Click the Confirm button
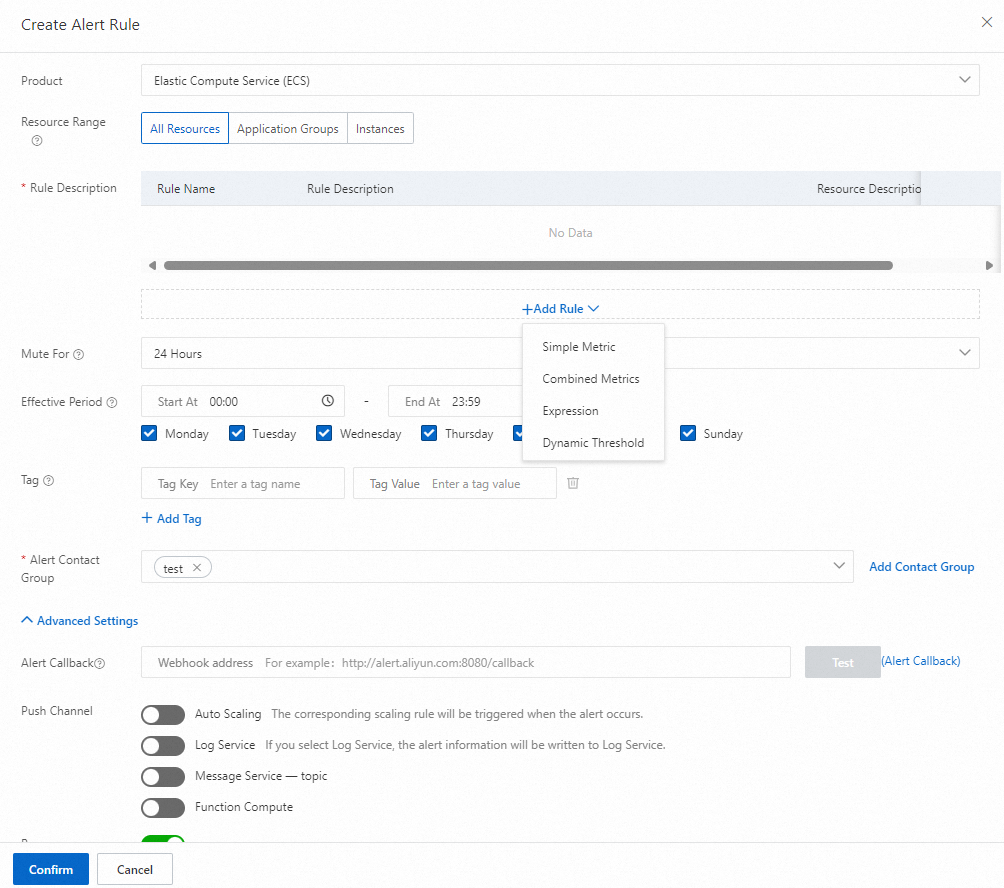The height and width of the screenshot is (888, 1004). pos(51,869)
